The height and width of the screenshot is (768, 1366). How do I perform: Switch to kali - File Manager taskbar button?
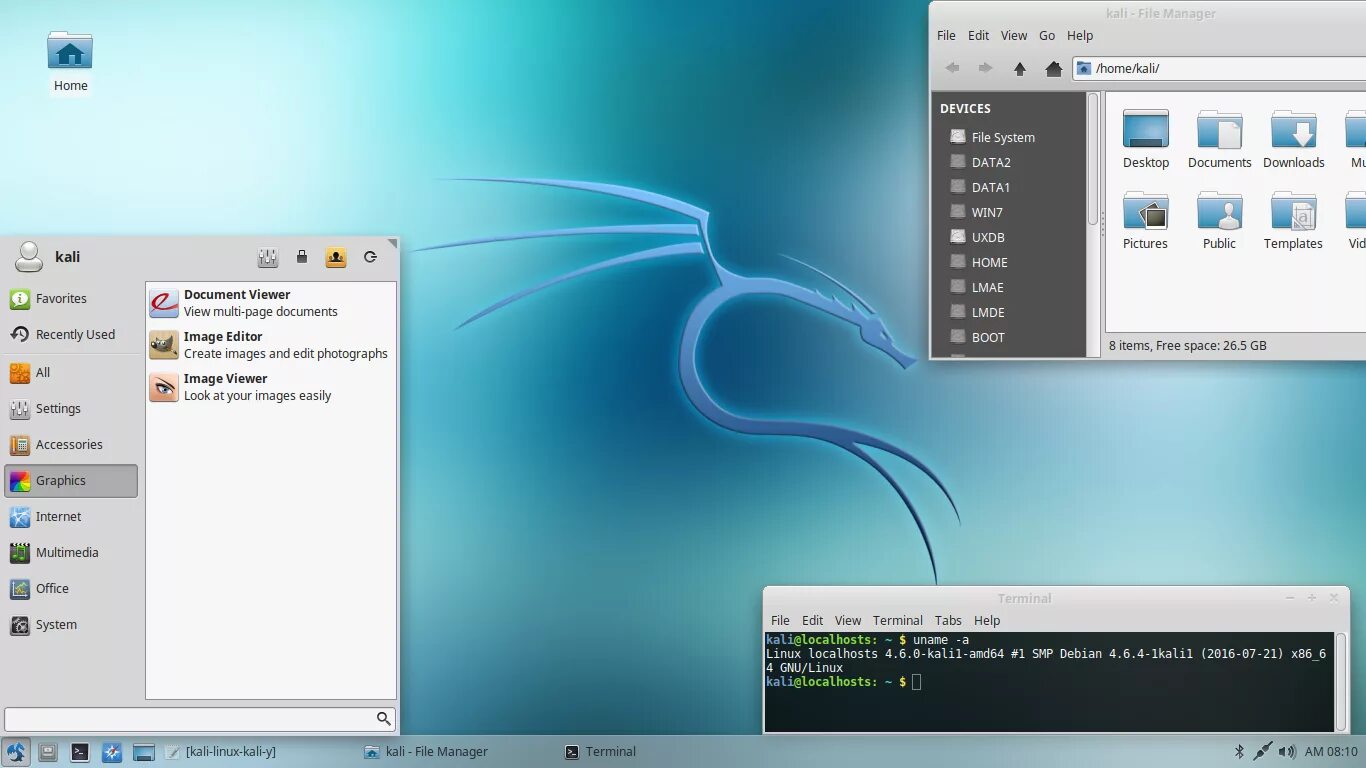coord(426,752)
